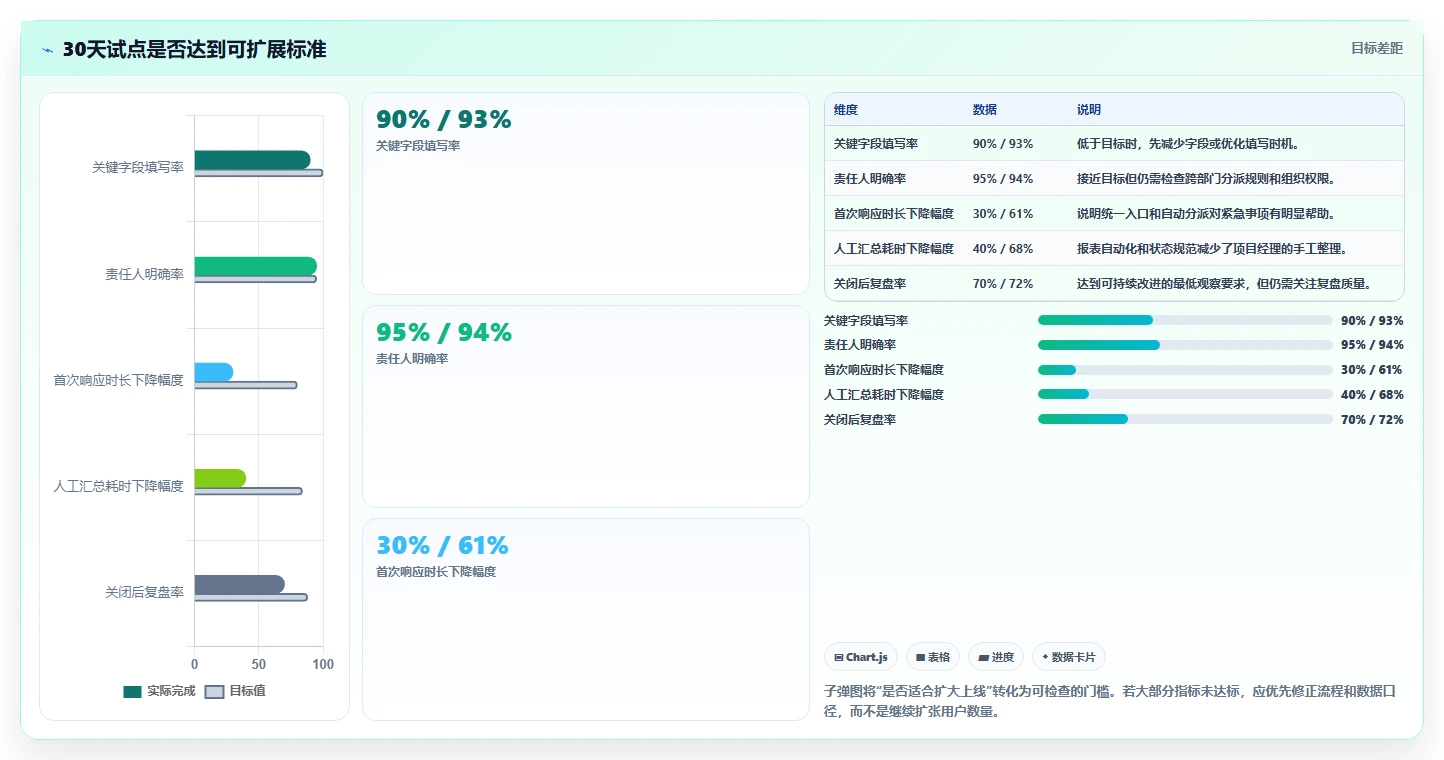Select the 表格 tag chip

pyautogui.click(x=933, y=657)
